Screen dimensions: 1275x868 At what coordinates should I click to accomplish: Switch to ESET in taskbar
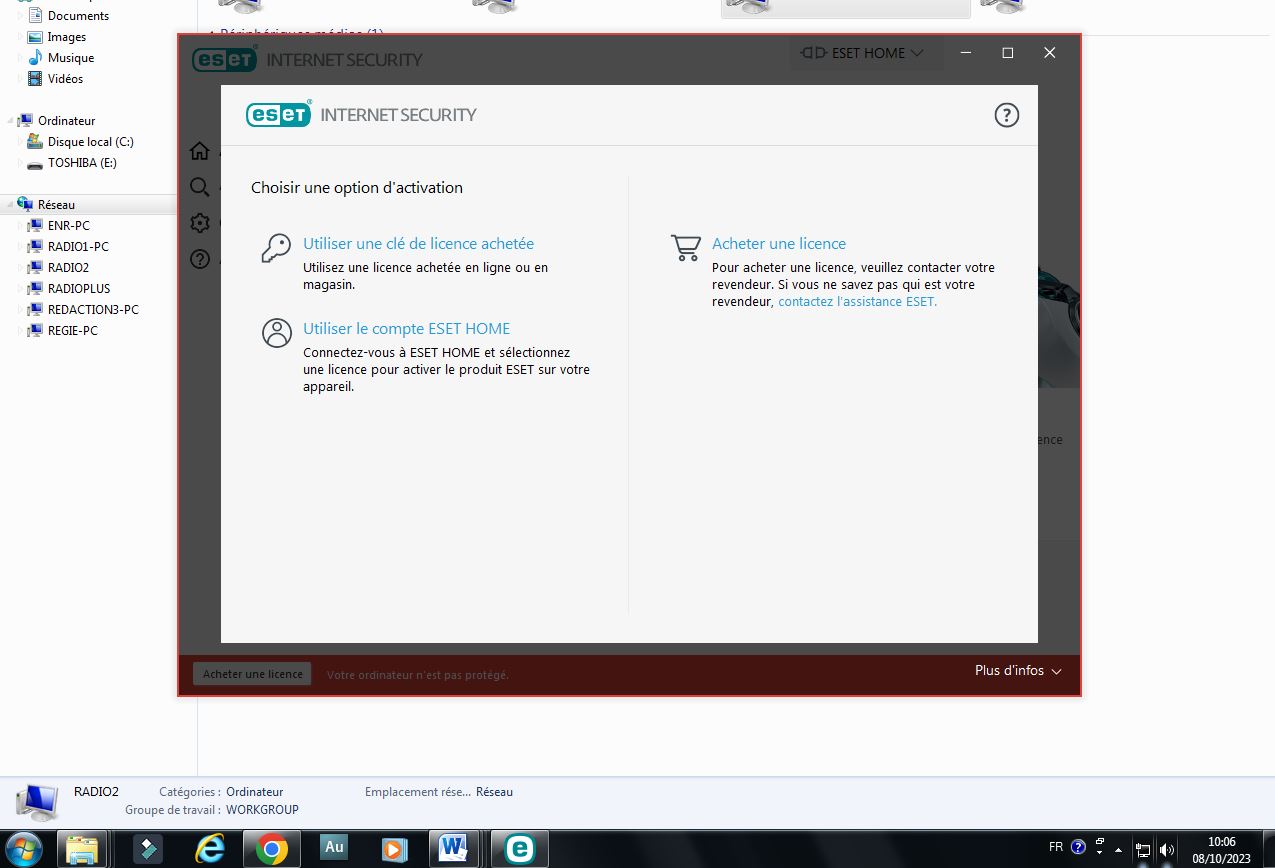(x=519, y=849)
